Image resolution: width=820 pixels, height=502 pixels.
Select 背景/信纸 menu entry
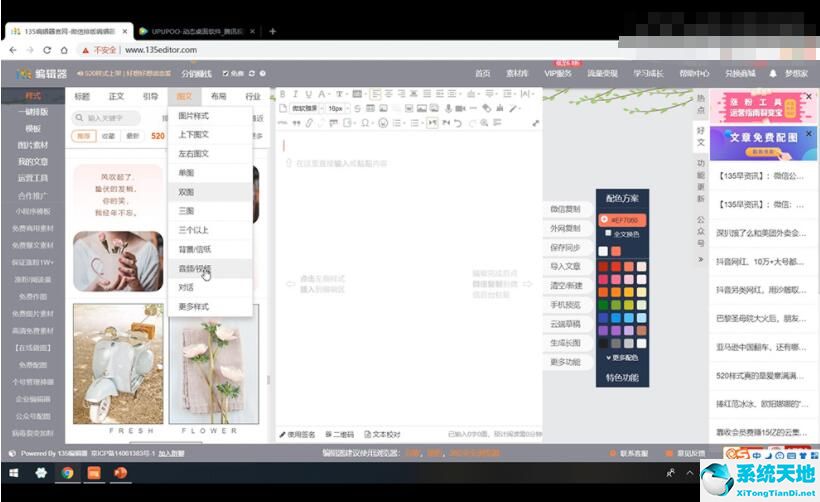point(210,249)
